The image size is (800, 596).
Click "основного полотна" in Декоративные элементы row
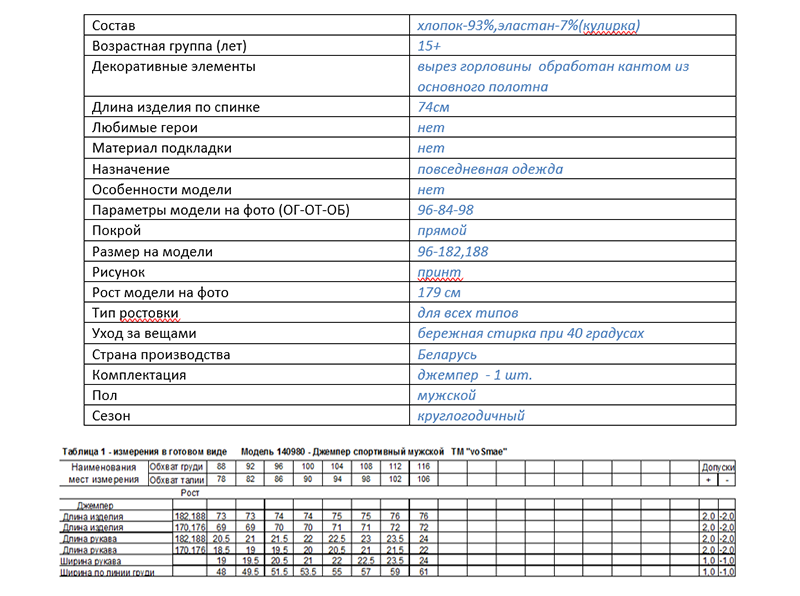483,87
